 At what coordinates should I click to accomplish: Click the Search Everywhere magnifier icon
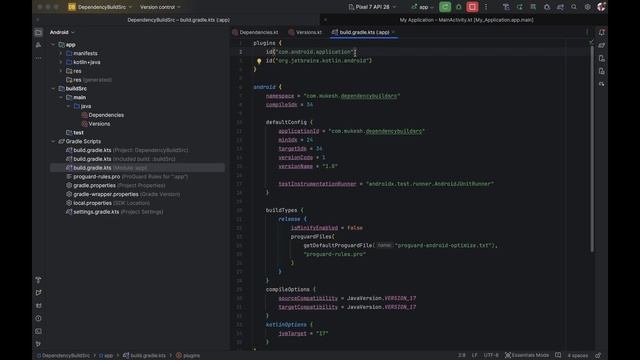(x=574, y=7)
